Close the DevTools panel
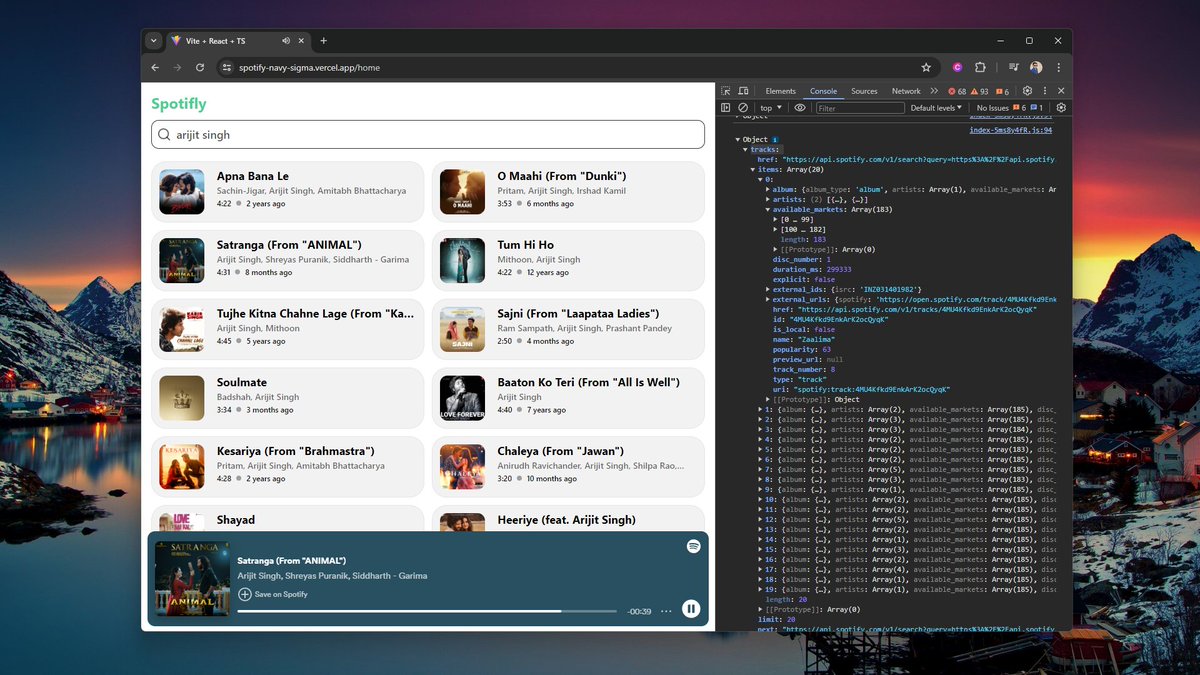 [x=1061, y=91]
